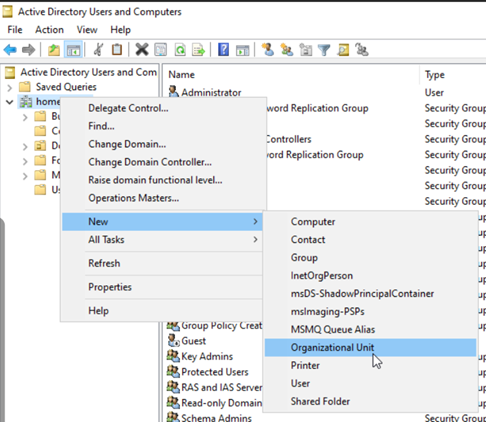Go up one level folder icon
This screenshot has width=486, height=422.
coord(54,50)
